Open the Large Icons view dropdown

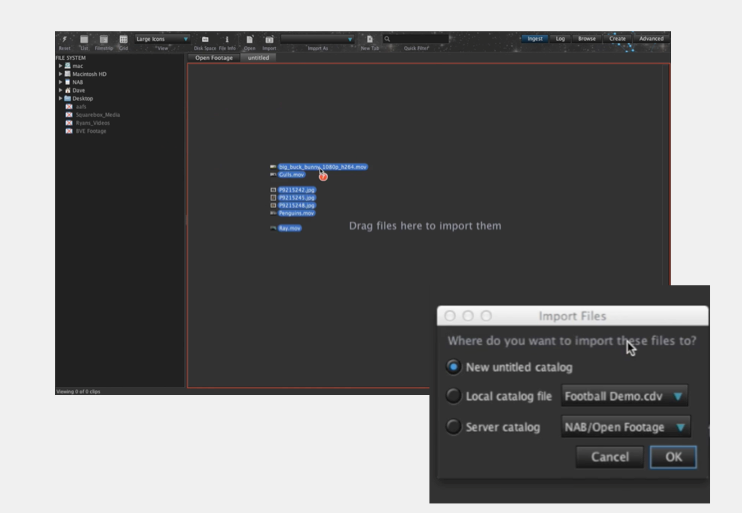[x=162, y=39]
